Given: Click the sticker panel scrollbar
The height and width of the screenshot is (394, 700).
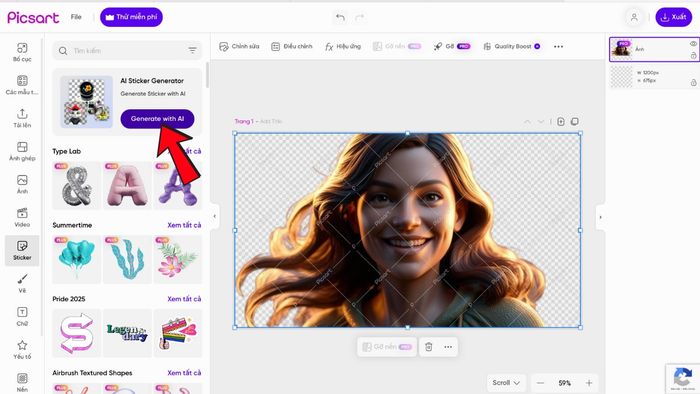Looking at the screenshot, I should [207, 75].
